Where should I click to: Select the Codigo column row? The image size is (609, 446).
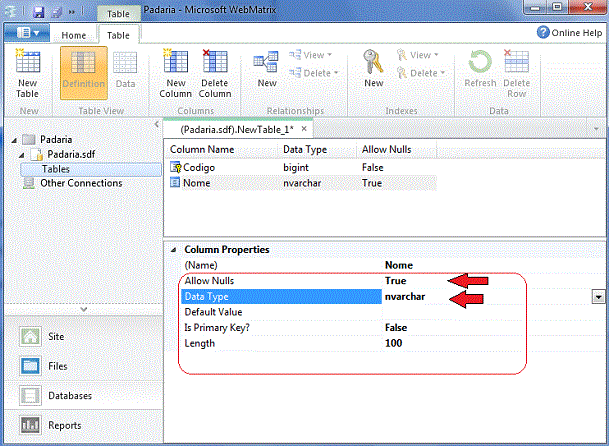coord(303,167)
